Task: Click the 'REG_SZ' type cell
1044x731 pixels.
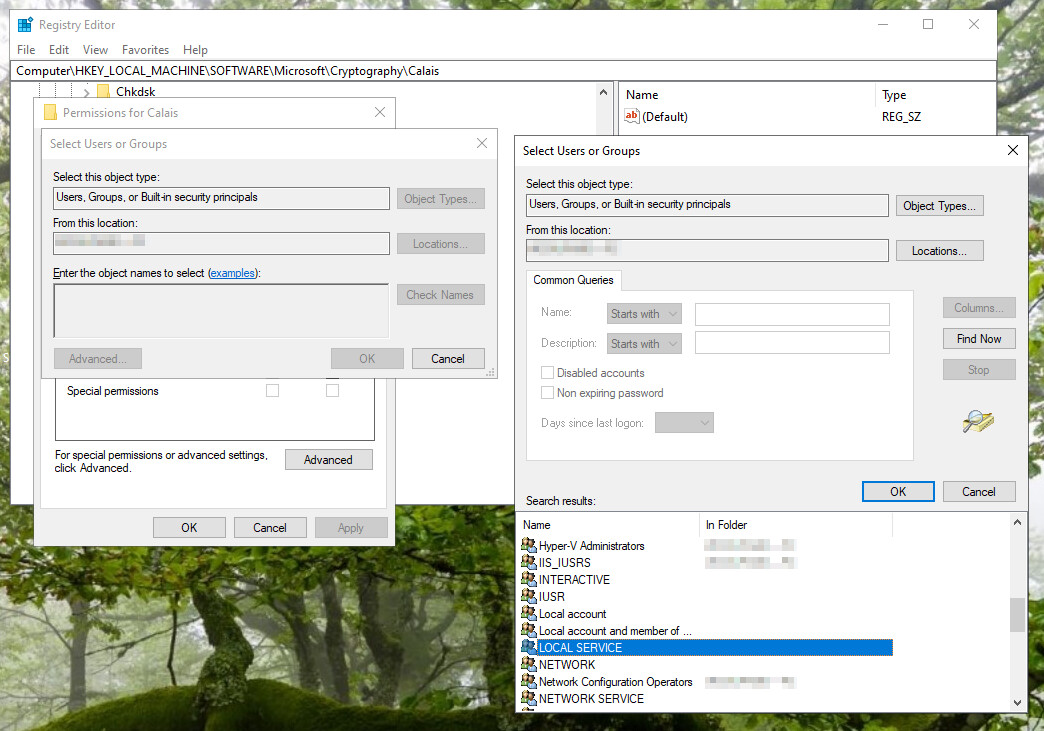Action: [902, 117]
